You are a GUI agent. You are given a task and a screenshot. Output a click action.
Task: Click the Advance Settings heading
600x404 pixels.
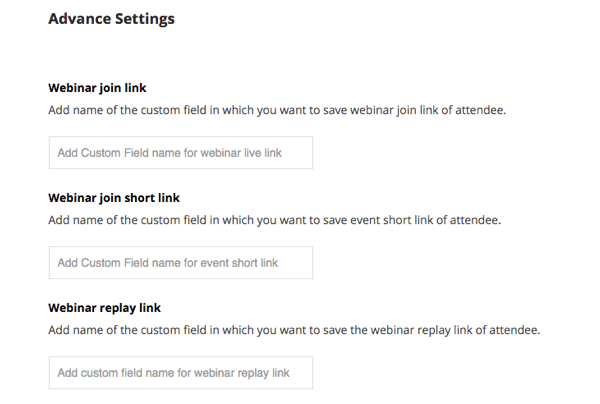111,19
